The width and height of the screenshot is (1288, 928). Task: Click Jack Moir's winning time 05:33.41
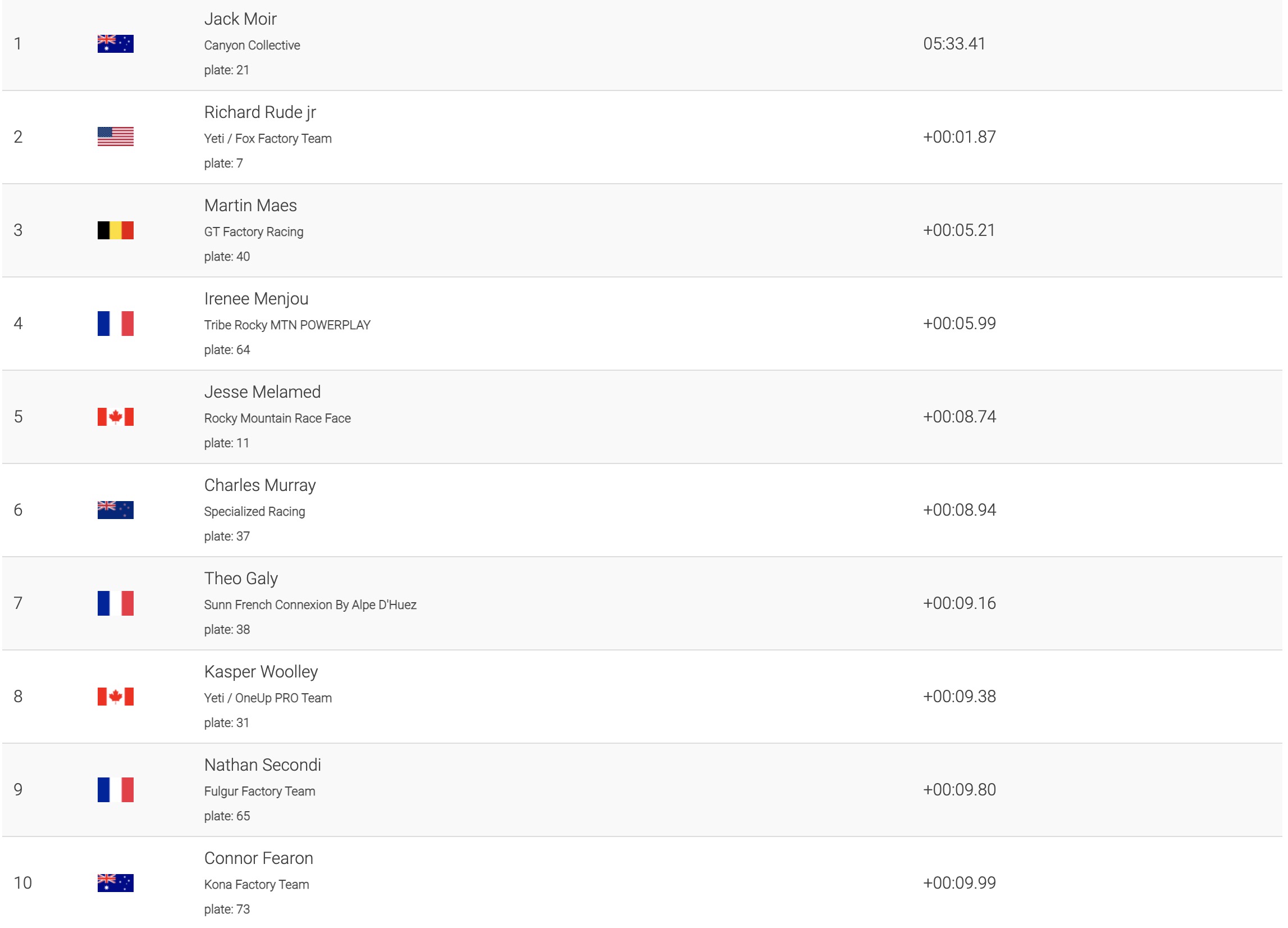point(954,44)
